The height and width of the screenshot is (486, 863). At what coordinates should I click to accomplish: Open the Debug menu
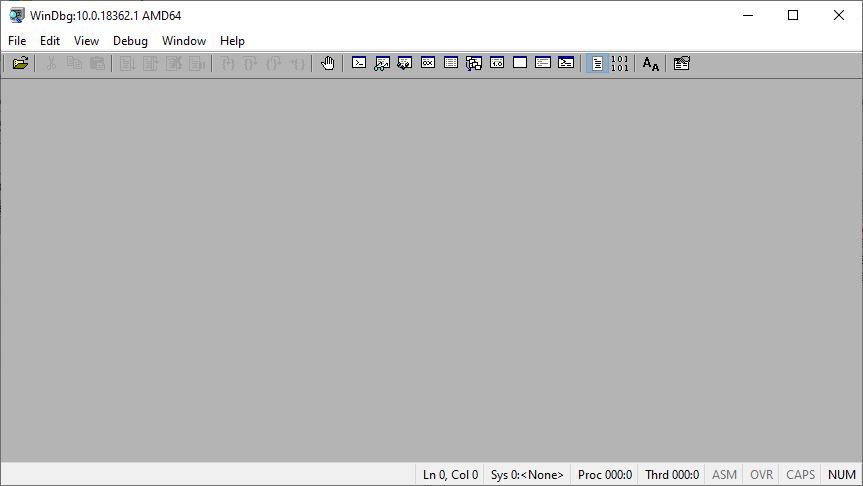pos(130,41)
